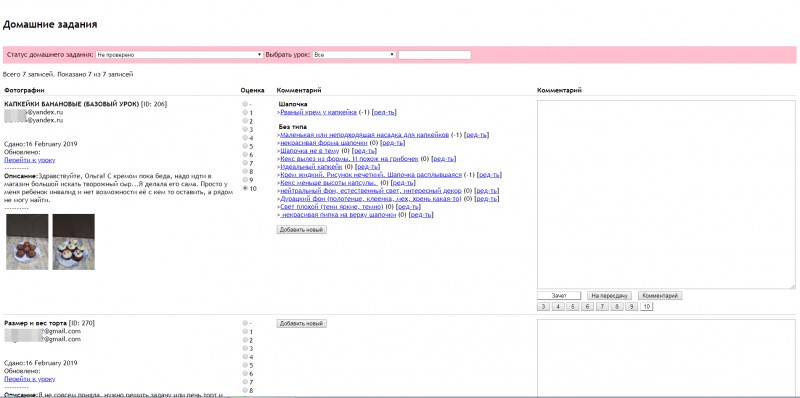Viewport: 800px width, 398px height.
Task: Select grade 3 for the cupcakes homework
Action: pos(245,129)
